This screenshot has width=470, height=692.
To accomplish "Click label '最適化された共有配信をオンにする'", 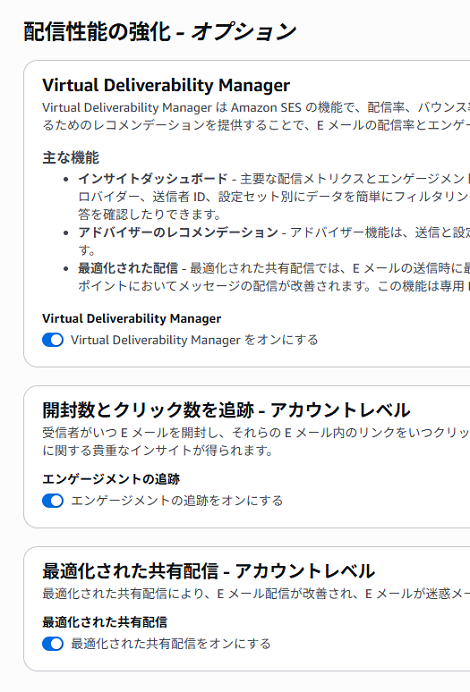I will coord(171,643).
